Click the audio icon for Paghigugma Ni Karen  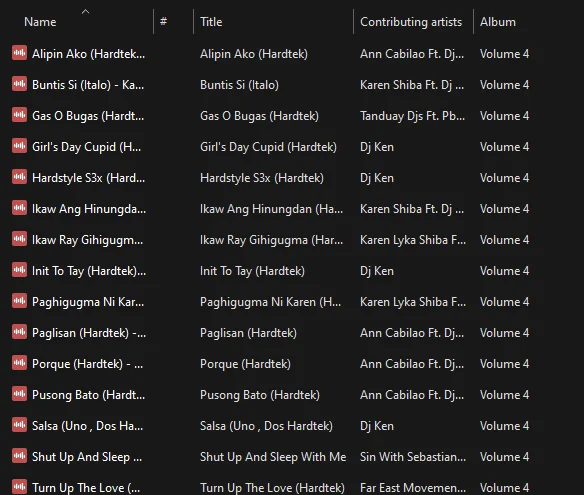[x=19, y=301]
